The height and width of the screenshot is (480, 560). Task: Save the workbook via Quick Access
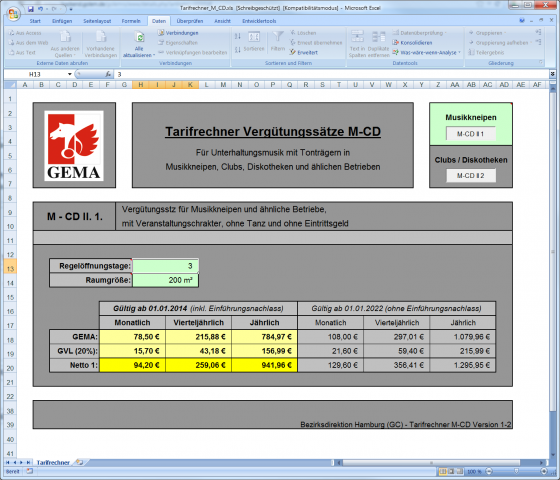tap(31, 8)
